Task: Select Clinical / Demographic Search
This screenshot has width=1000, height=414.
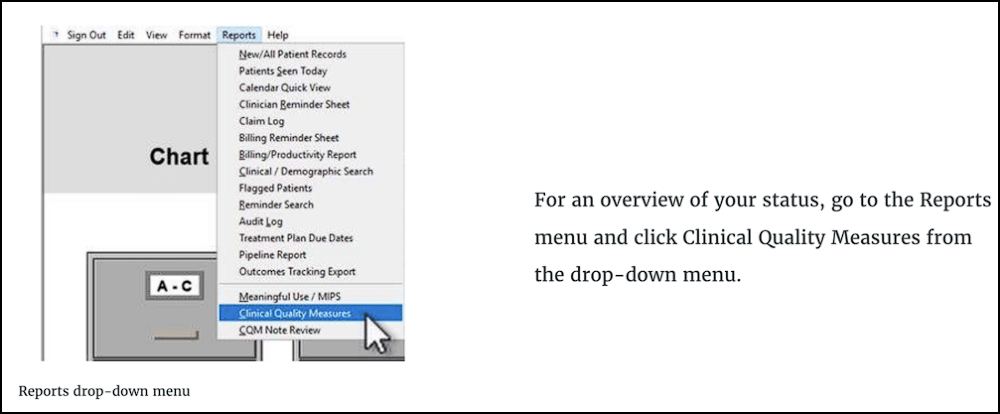Action: click(x=306, y=171)
